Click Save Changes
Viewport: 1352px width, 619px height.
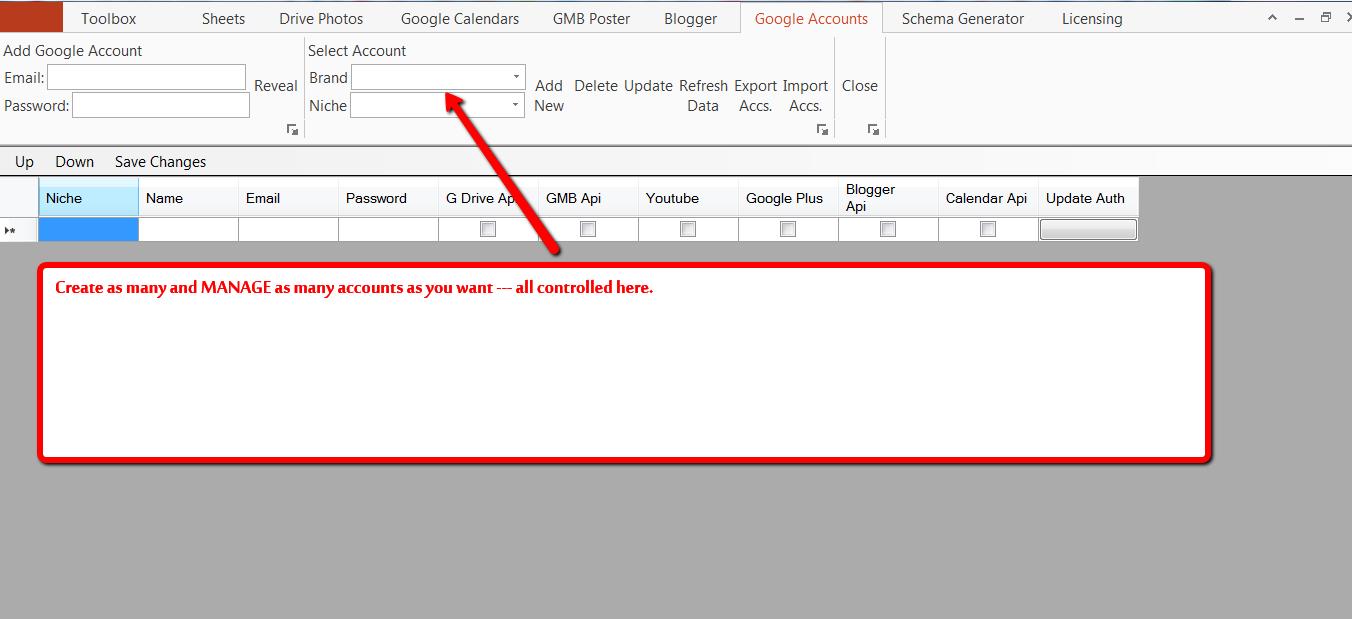pos(160,162)
